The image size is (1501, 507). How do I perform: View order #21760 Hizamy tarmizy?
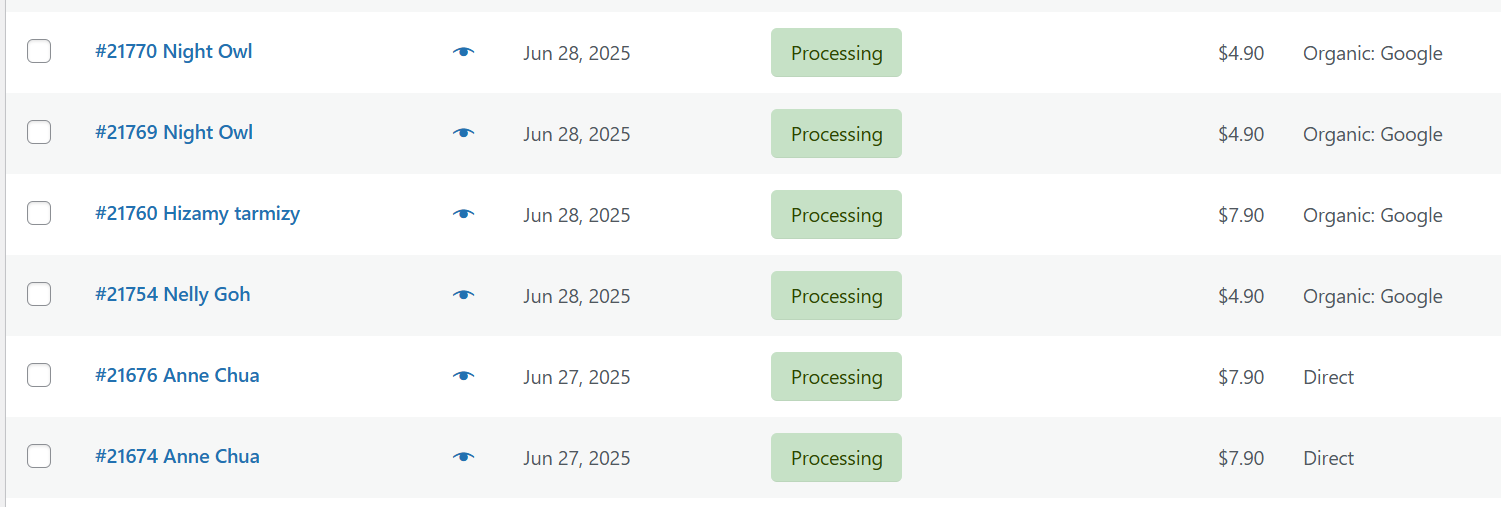(x=197, y=213)
